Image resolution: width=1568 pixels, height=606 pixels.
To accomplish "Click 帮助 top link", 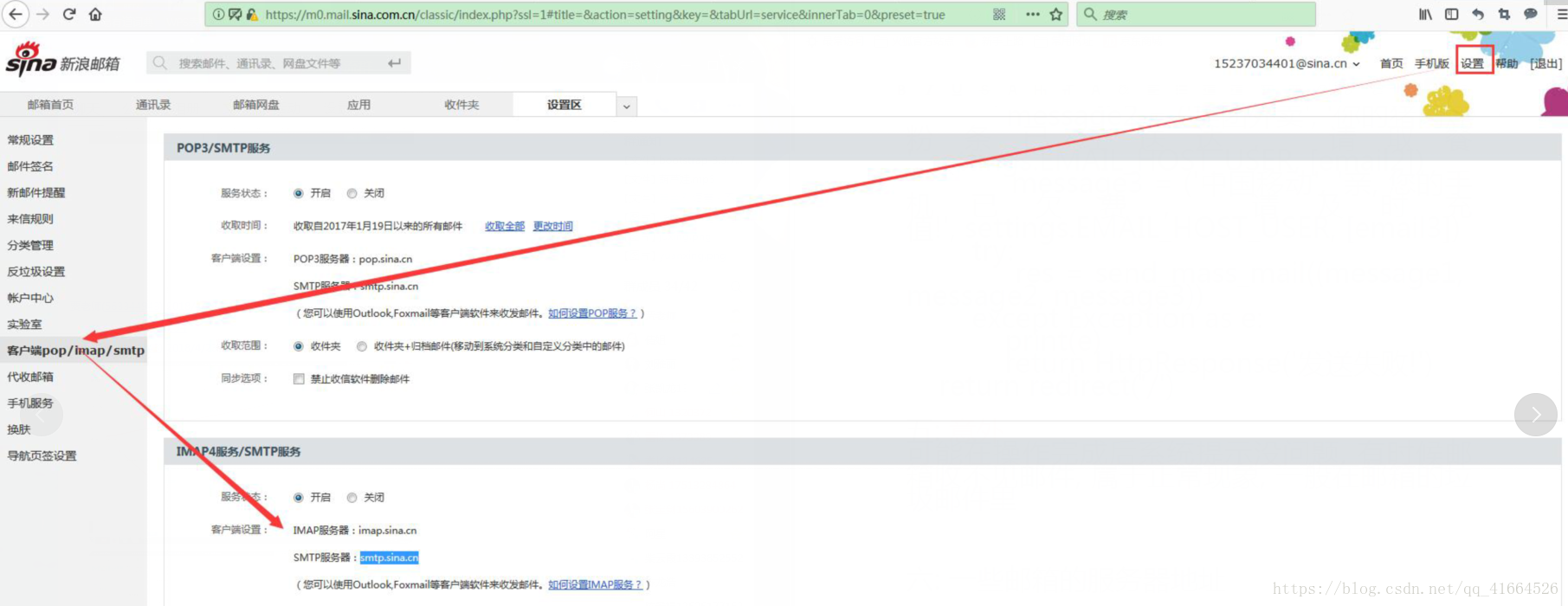I will click(x=1507, y=64).
